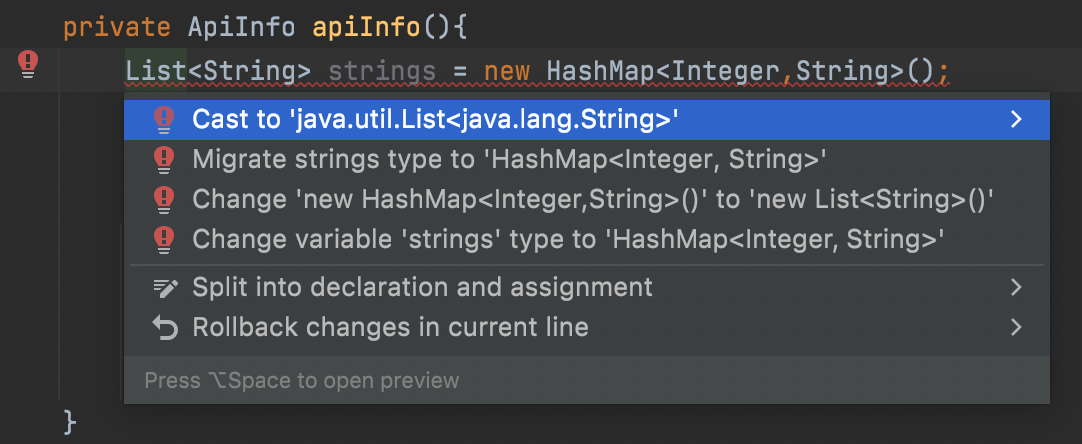This screenshot has height=444, width=1082.
Task: Select Change variable 'strings' type to HashMap
Action: point(587,240)
